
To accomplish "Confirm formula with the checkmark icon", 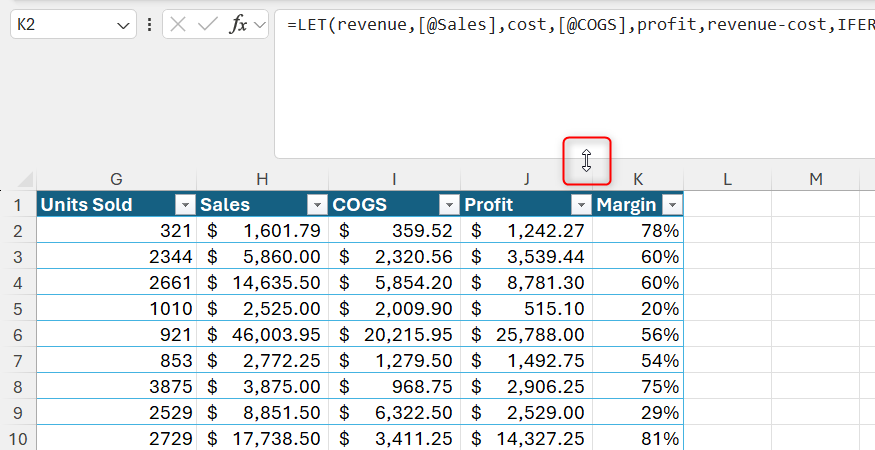I will 208,25.
